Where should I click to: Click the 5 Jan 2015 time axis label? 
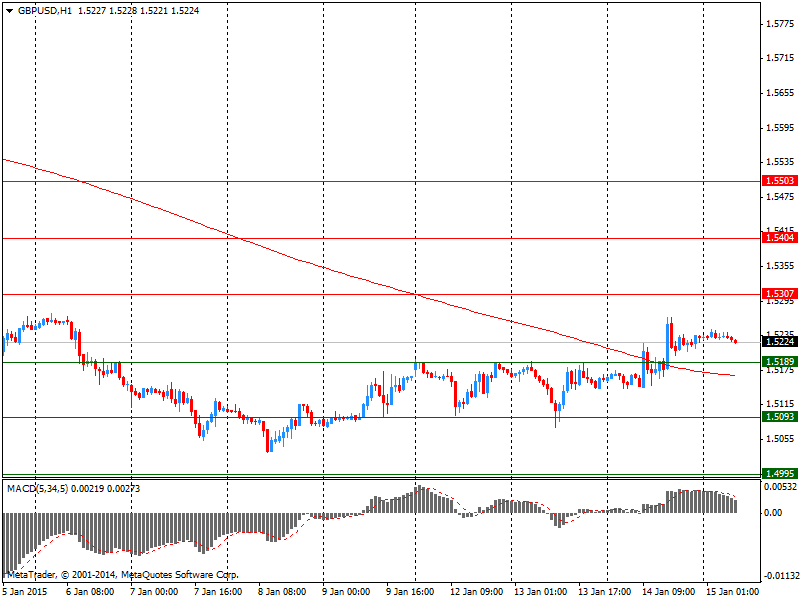click(25, 592)
